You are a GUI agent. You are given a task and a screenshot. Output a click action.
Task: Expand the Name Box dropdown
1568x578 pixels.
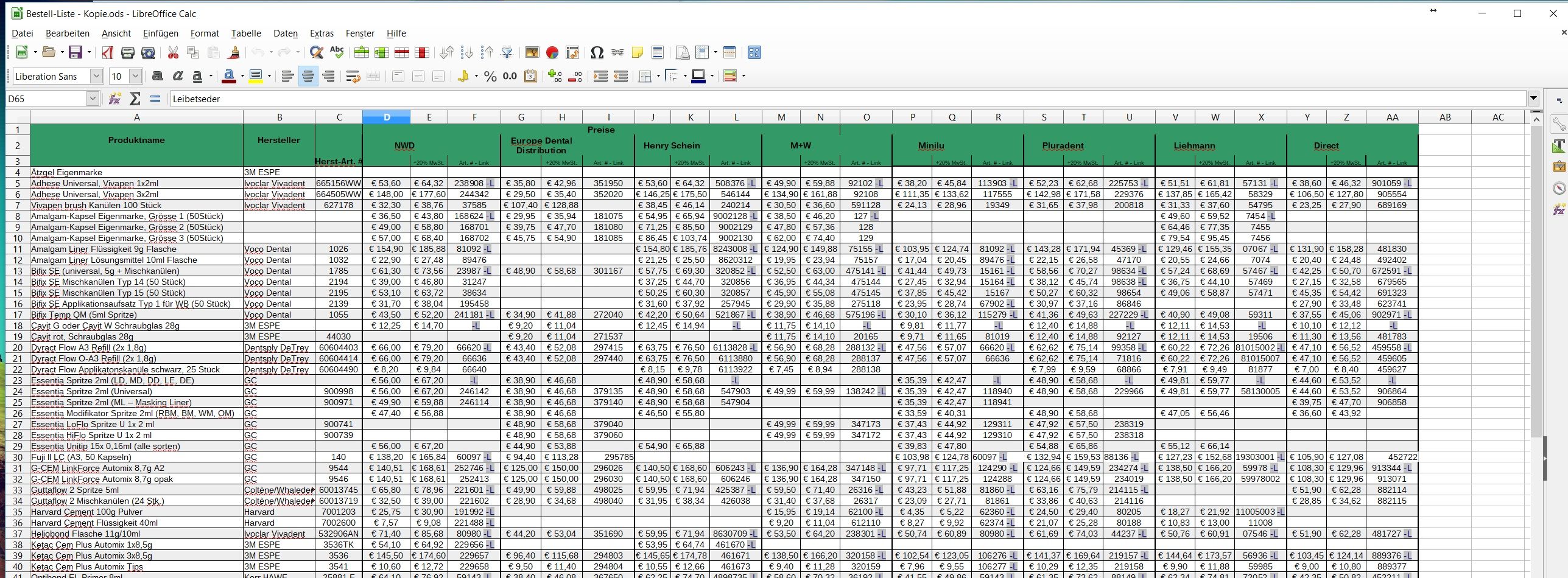pos(93,99)
